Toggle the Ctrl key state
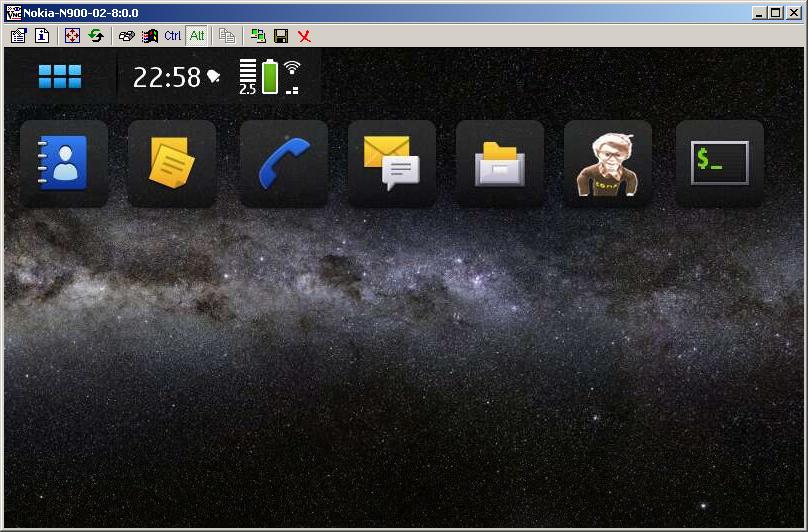 173,36
